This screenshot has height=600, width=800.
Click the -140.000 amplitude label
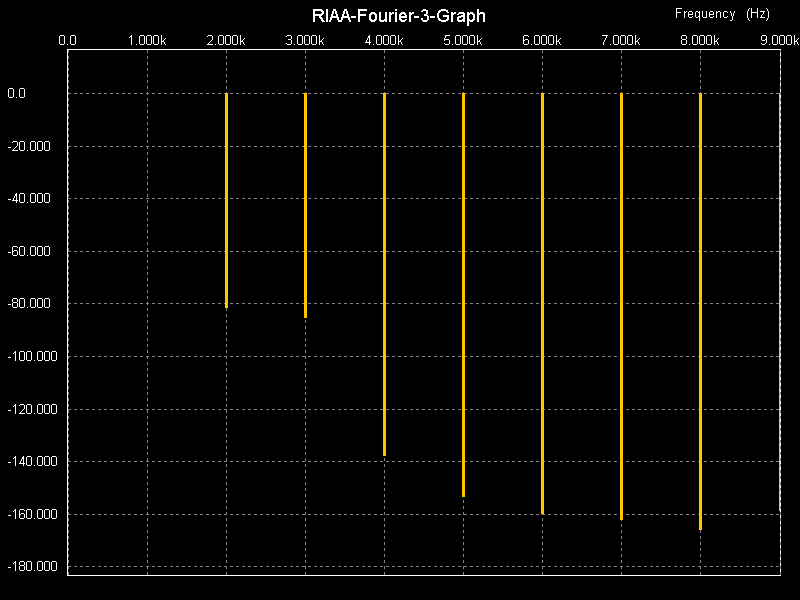32,461
